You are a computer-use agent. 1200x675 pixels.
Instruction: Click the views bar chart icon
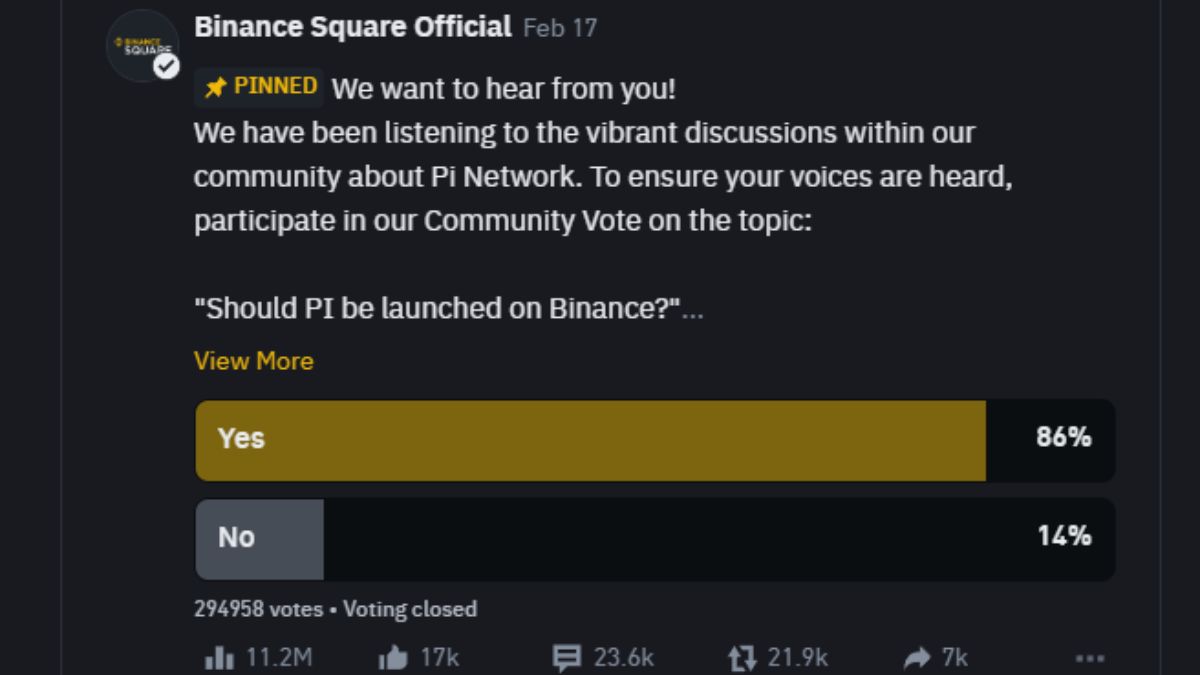tap(219, 657)
